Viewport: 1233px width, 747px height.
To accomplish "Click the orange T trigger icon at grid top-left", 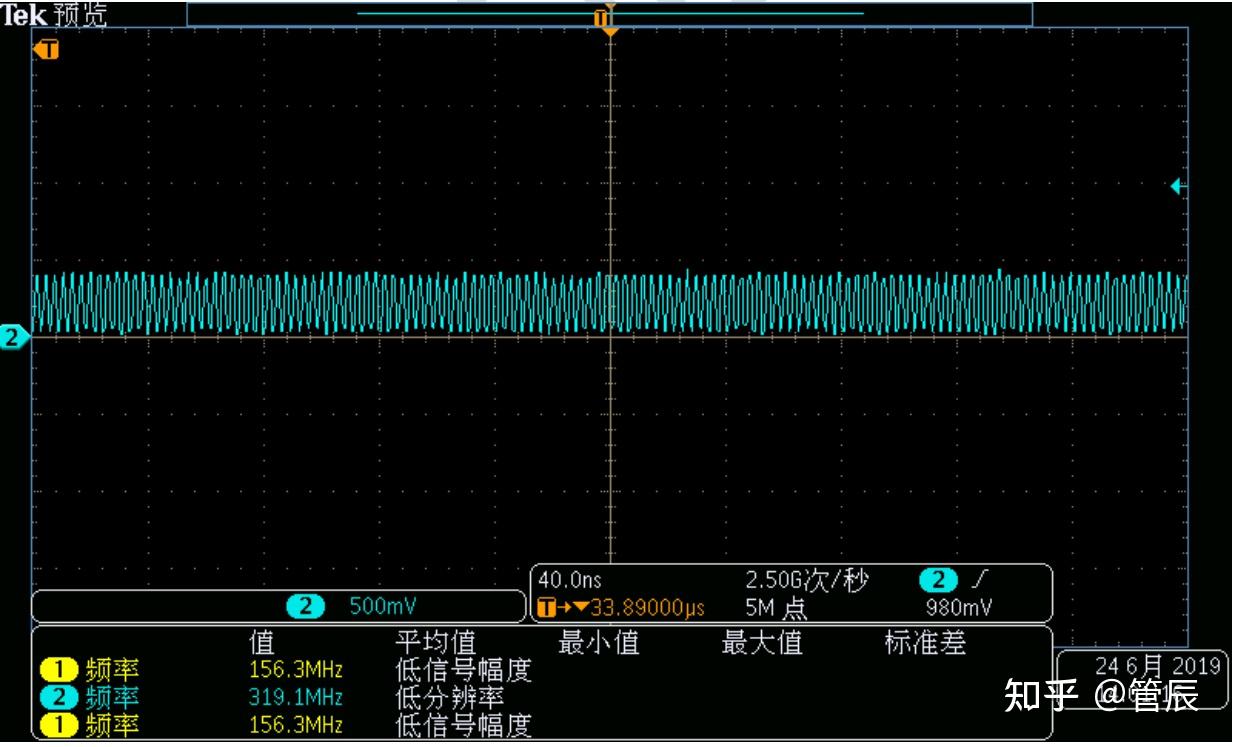I will coord(47,49).
